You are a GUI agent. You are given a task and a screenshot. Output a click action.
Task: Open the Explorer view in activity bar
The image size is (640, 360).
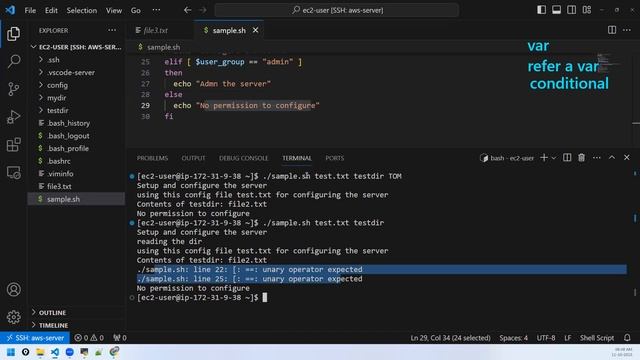coord(13,33)
